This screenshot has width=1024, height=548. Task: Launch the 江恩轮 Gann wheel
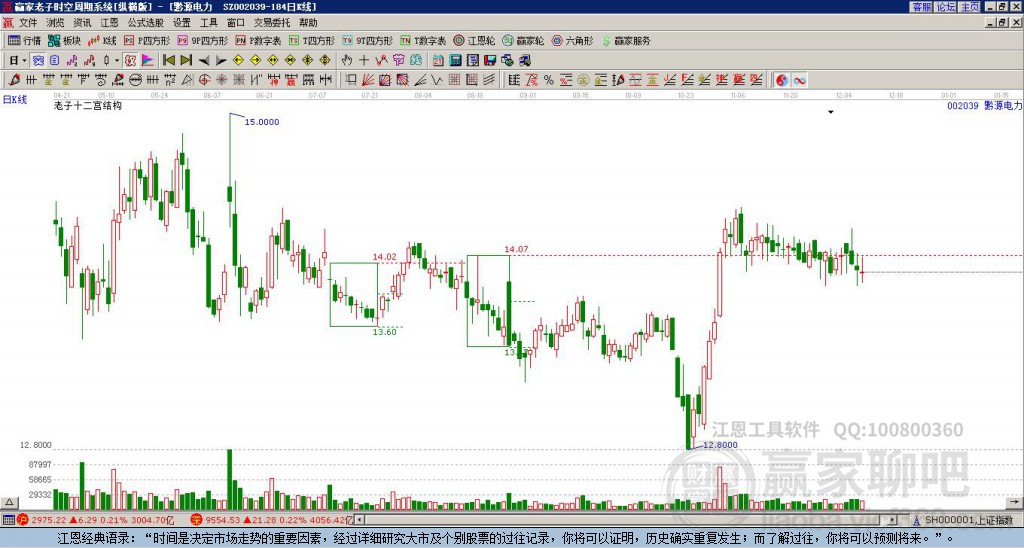pyautogui.click(x=475, y=40)
